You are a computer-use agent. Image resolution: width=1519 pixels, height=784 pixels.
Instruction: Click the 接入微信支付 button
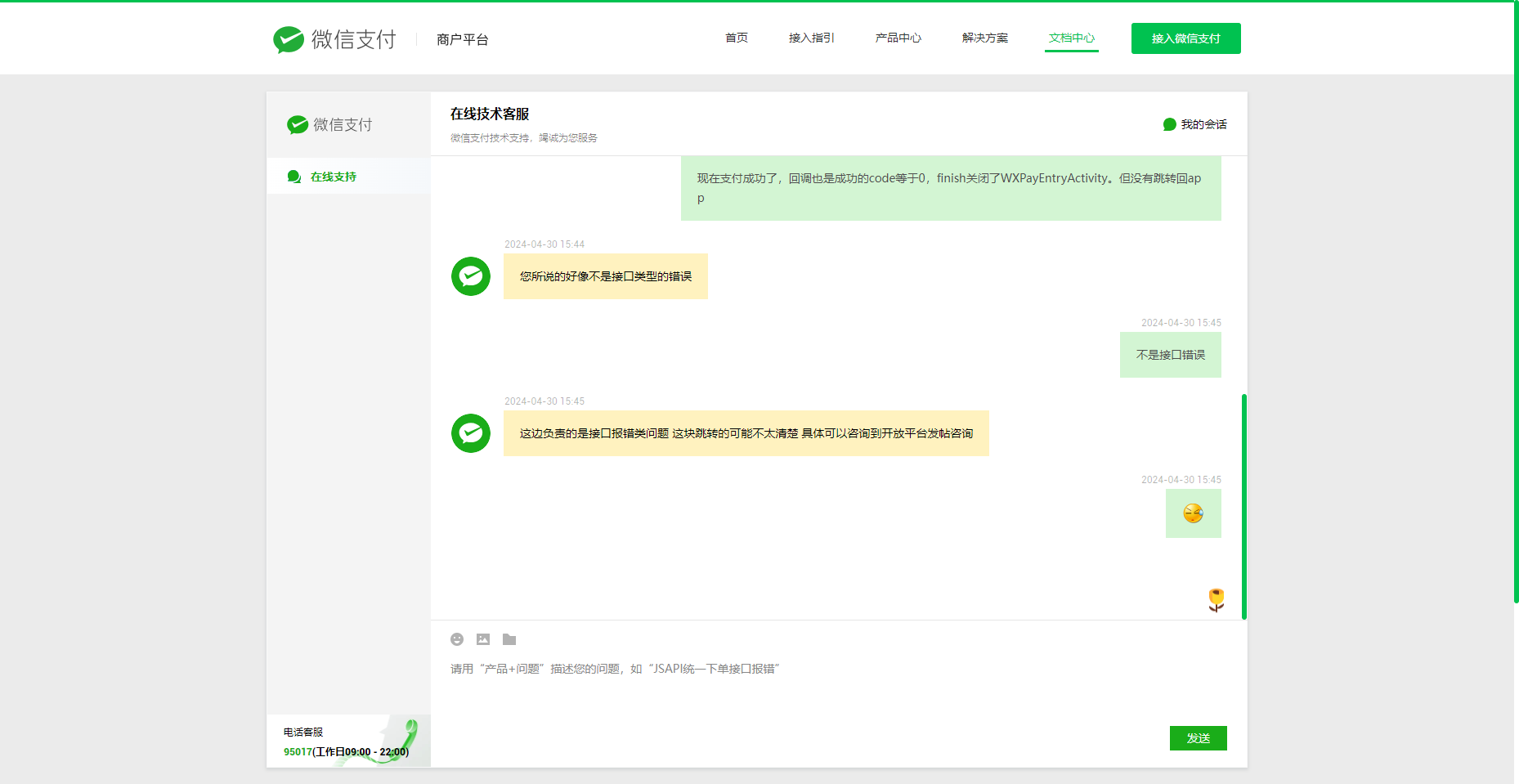[x=1186, y=38]
